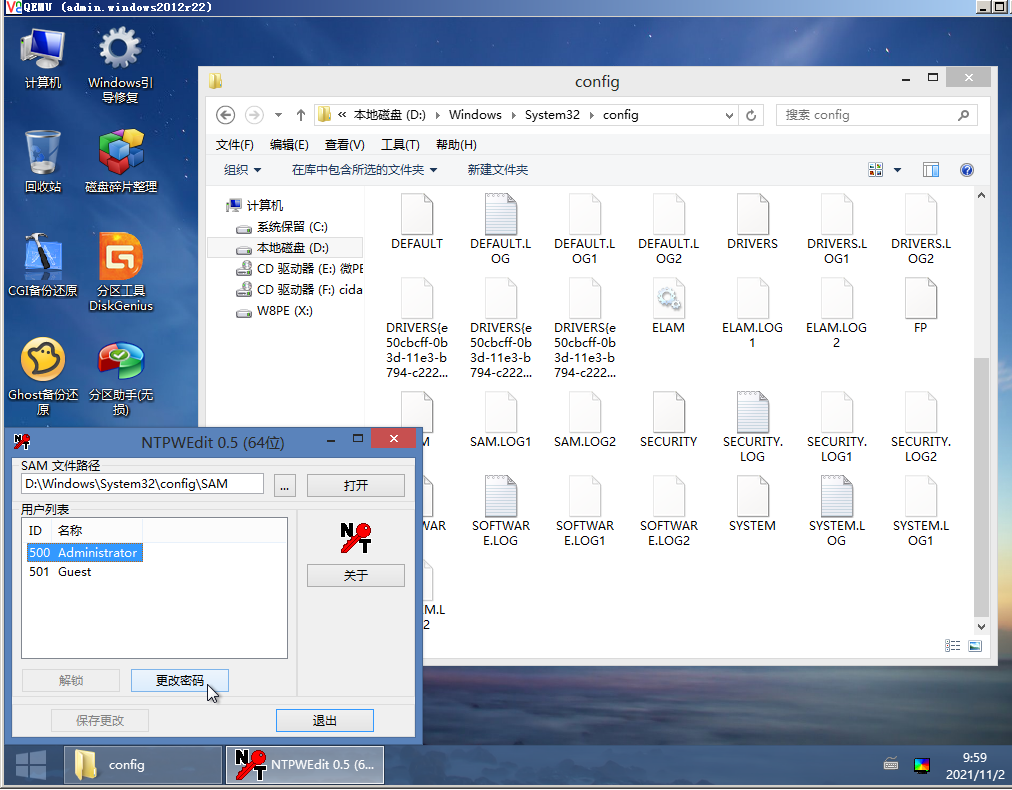Image resolution: width=1012 pixels, height=790 pixels.
Task: Click the 退出 button
Action: pyautogui.click(x=325, y=720)
